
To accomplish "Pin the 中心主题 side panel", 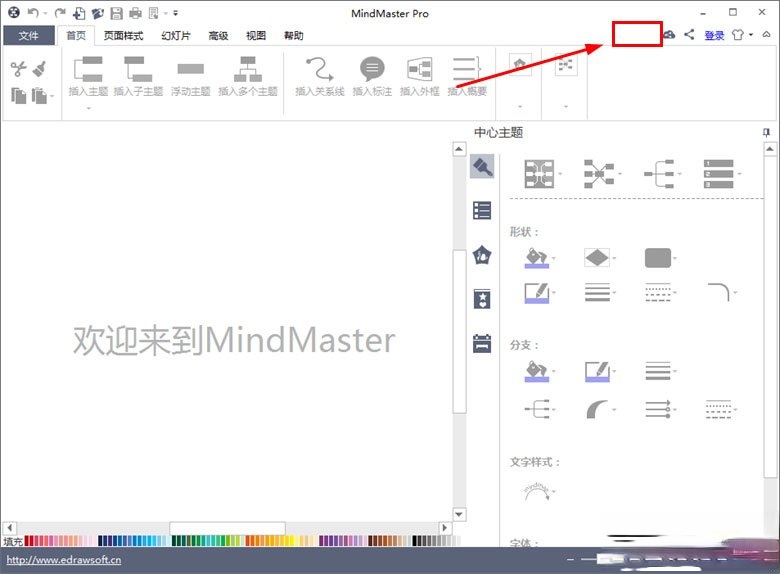I will (x=767, y=132).
